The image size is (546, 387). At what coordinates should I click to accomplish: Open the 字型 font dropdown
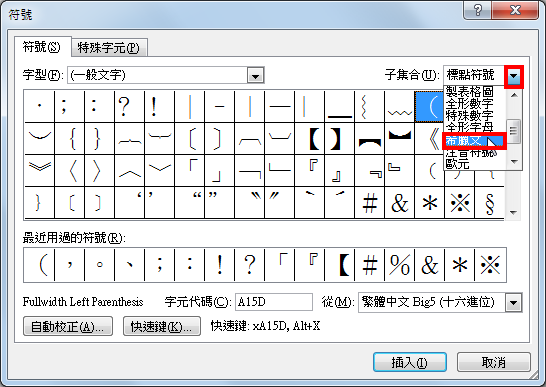255,75
